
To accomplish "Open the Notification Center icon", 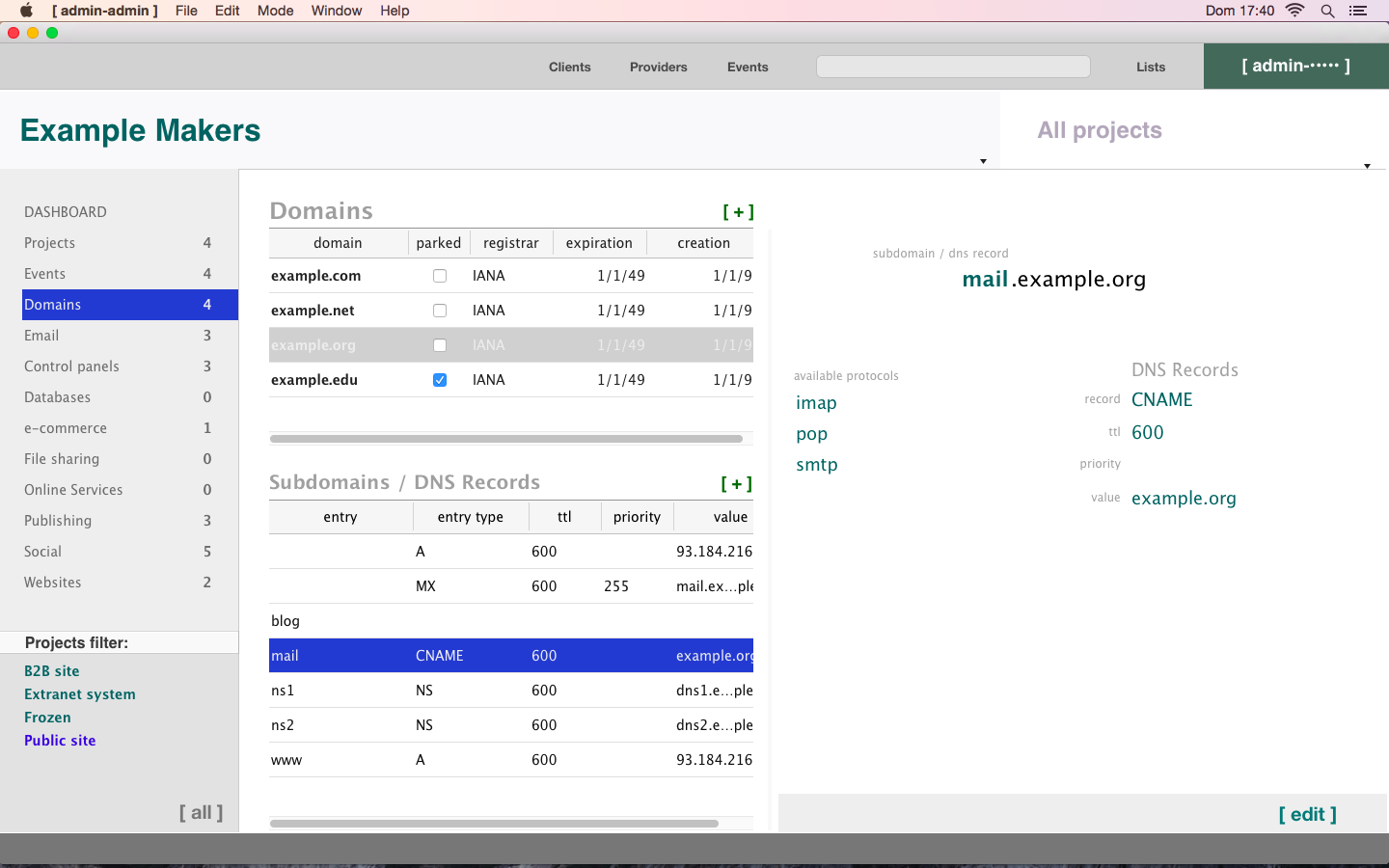I will point(1358,11).
